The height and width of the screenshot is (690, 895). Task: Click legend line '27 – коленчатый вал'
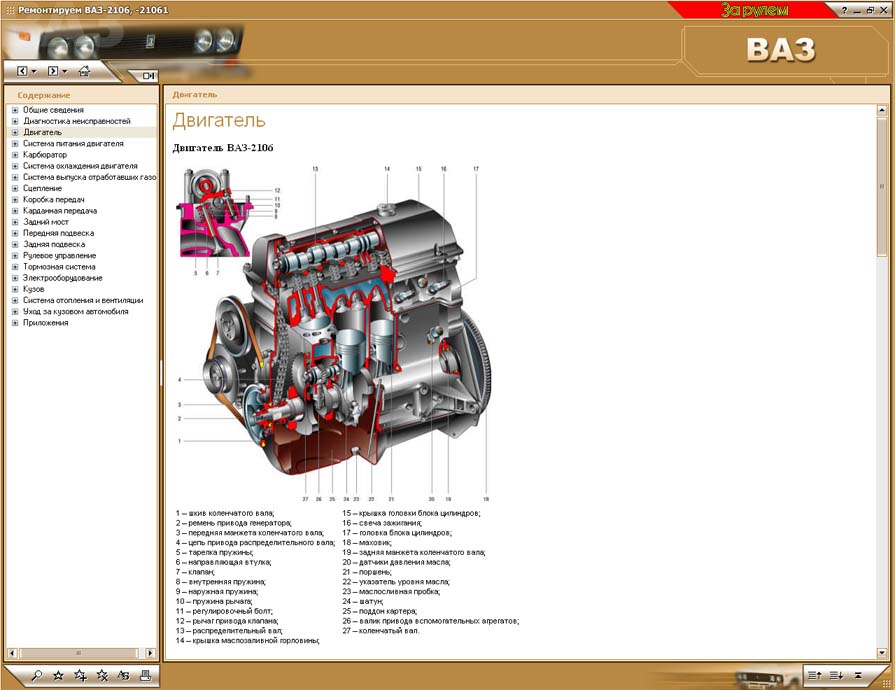coord(381,631)
